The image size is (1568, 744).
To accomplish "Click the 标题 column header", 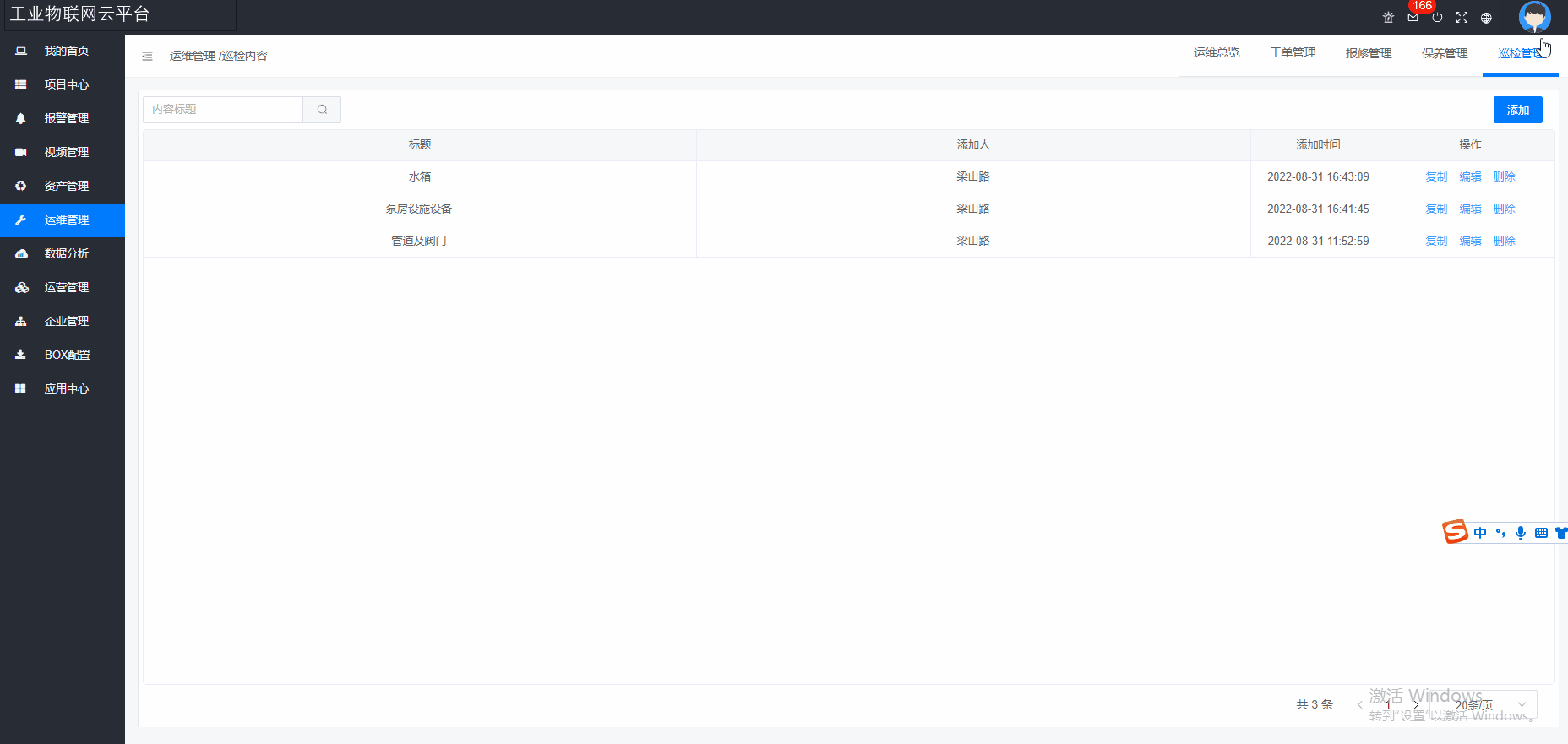I will tap(420, 145).
